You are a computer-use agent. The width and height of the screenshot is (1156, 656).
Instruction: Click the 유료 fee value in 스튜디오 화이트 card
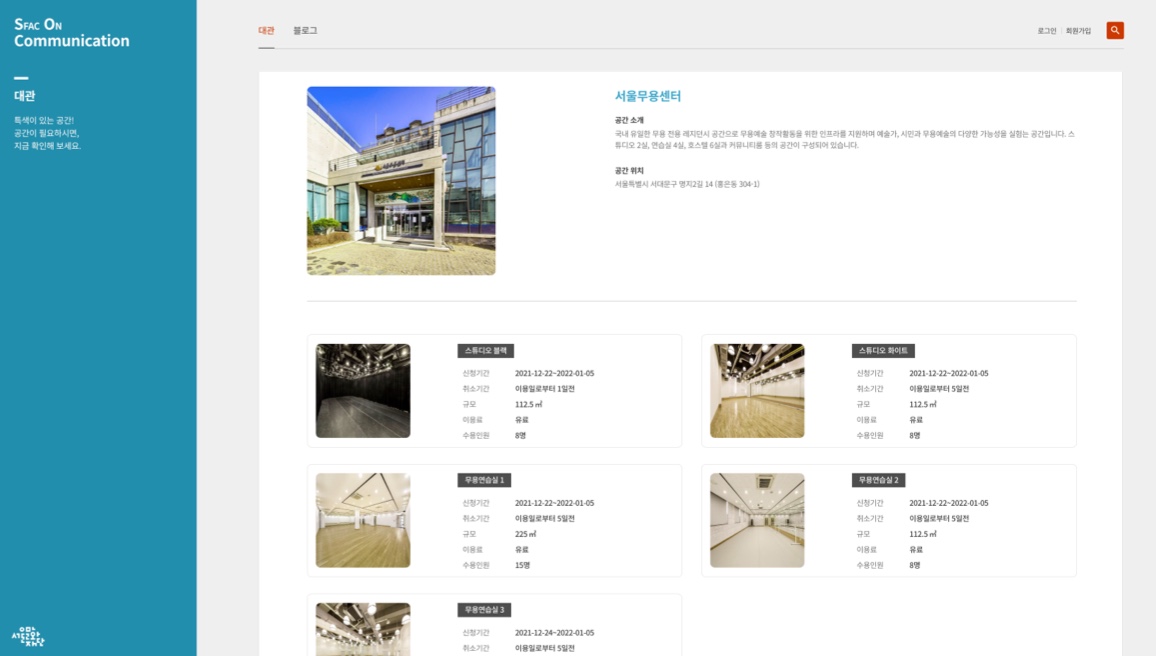click(916, 419)
